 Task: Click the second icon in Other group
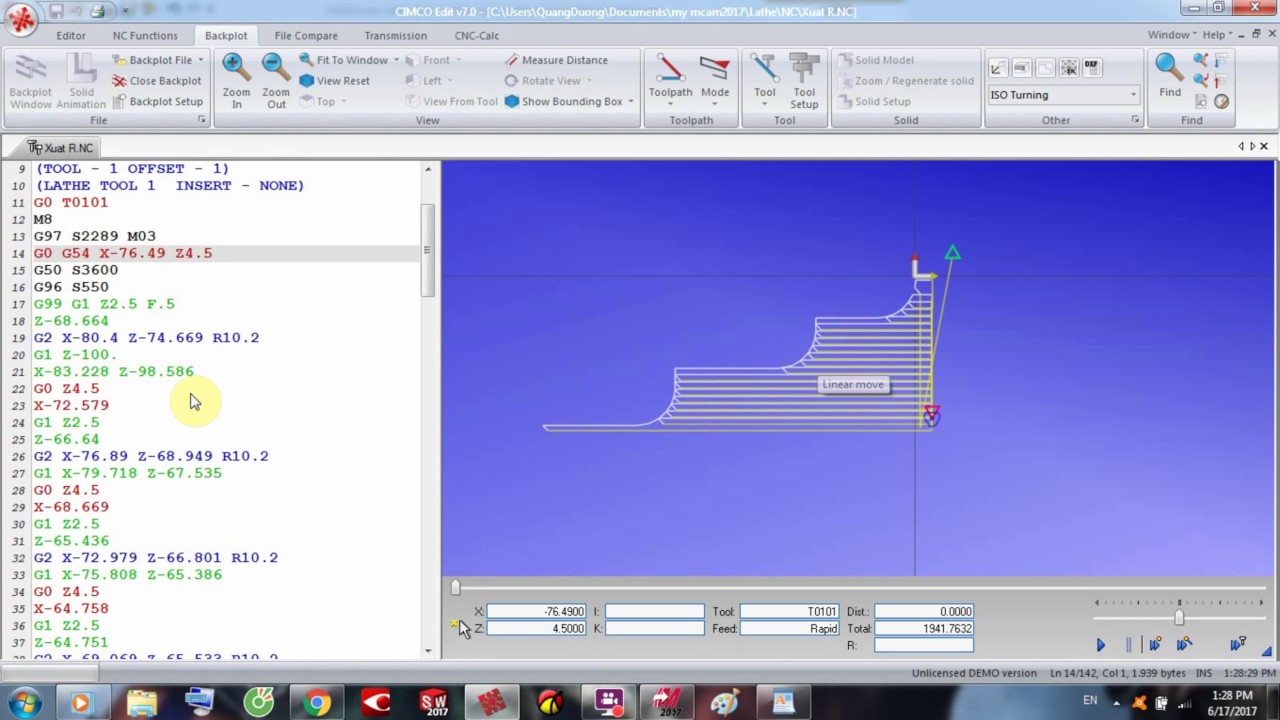pyautogui.click(x=1021, y=67)
